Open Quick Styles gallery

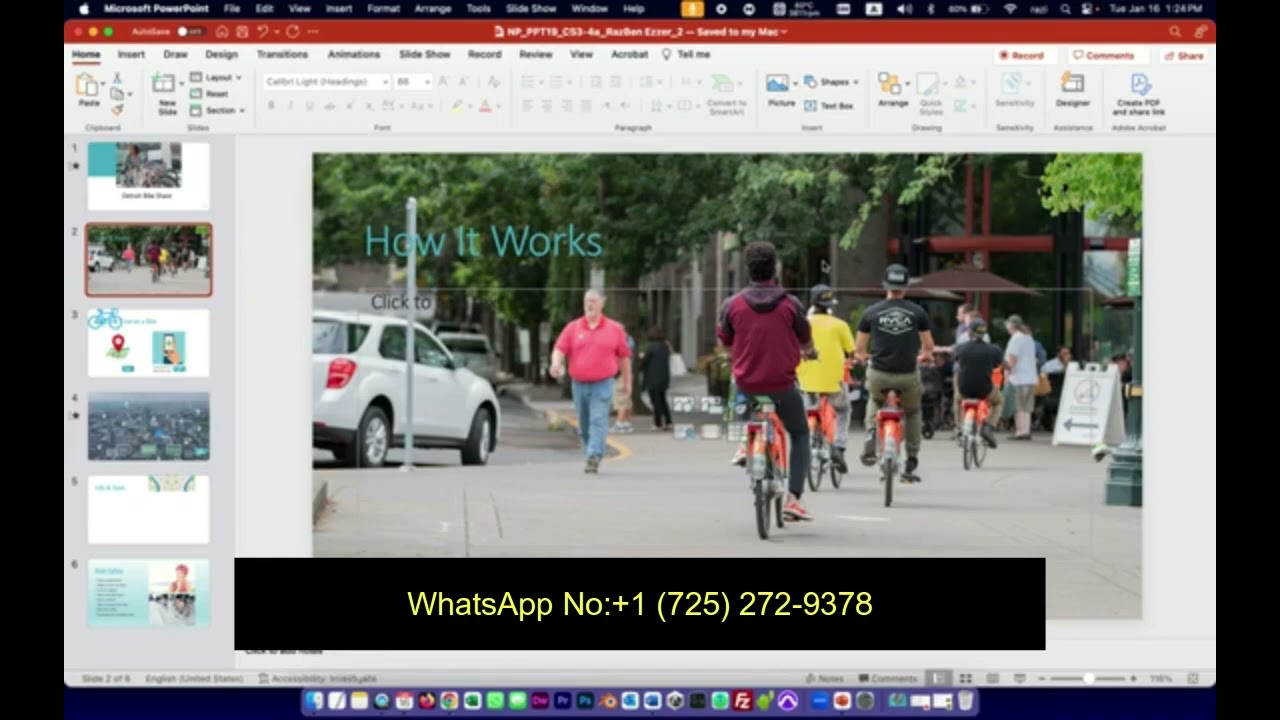[931, 95]
